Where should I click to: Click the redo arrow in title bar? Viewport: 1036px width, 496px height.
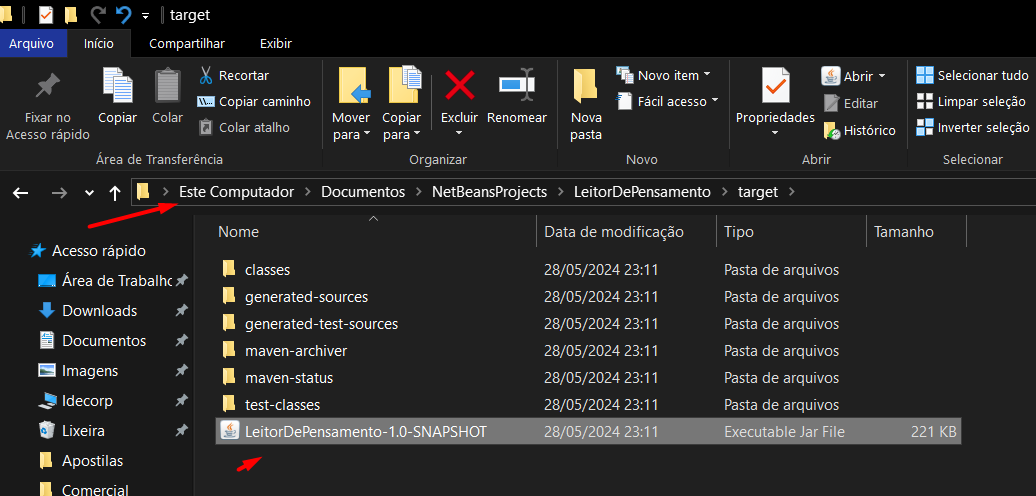(x=98, y=15)
